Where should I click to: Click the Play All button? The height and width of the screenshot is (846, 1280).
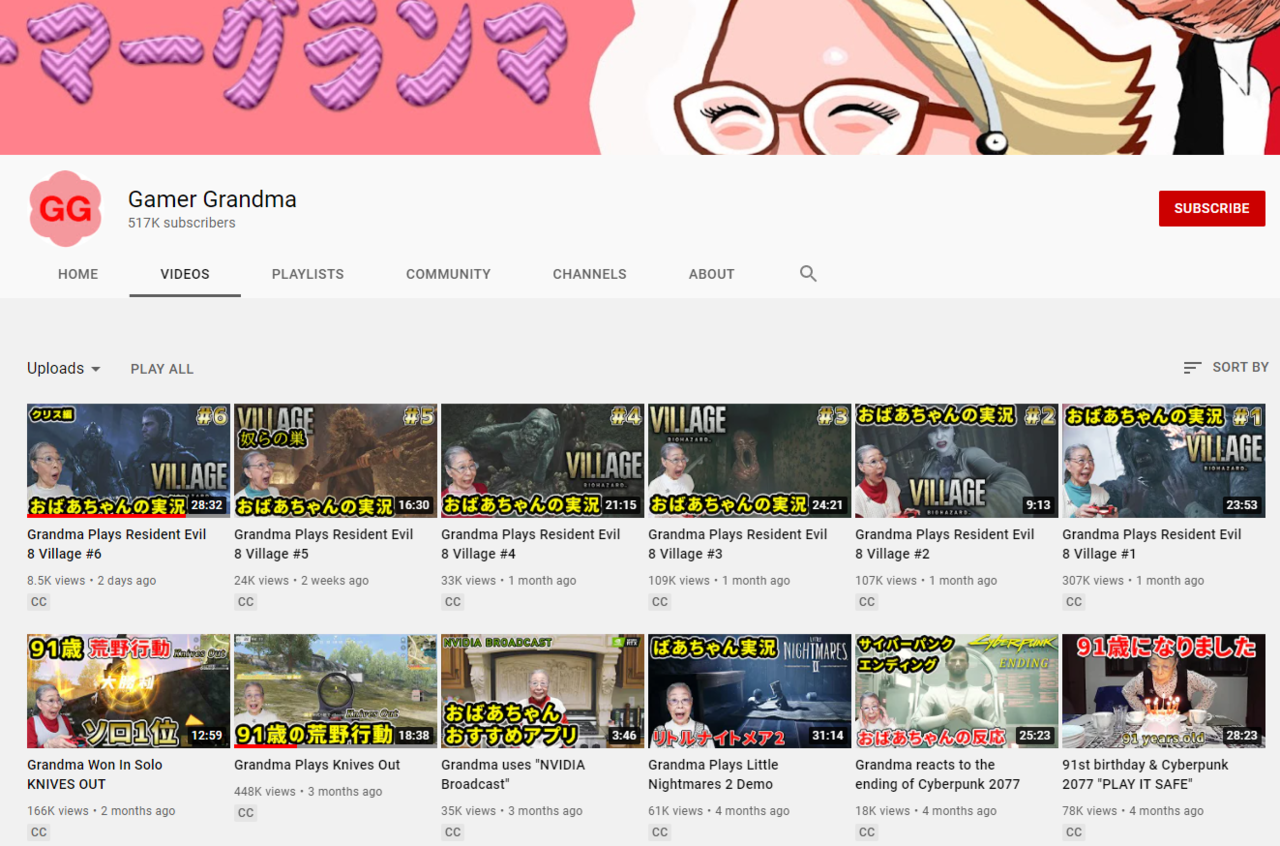click(x=162, y=369)
